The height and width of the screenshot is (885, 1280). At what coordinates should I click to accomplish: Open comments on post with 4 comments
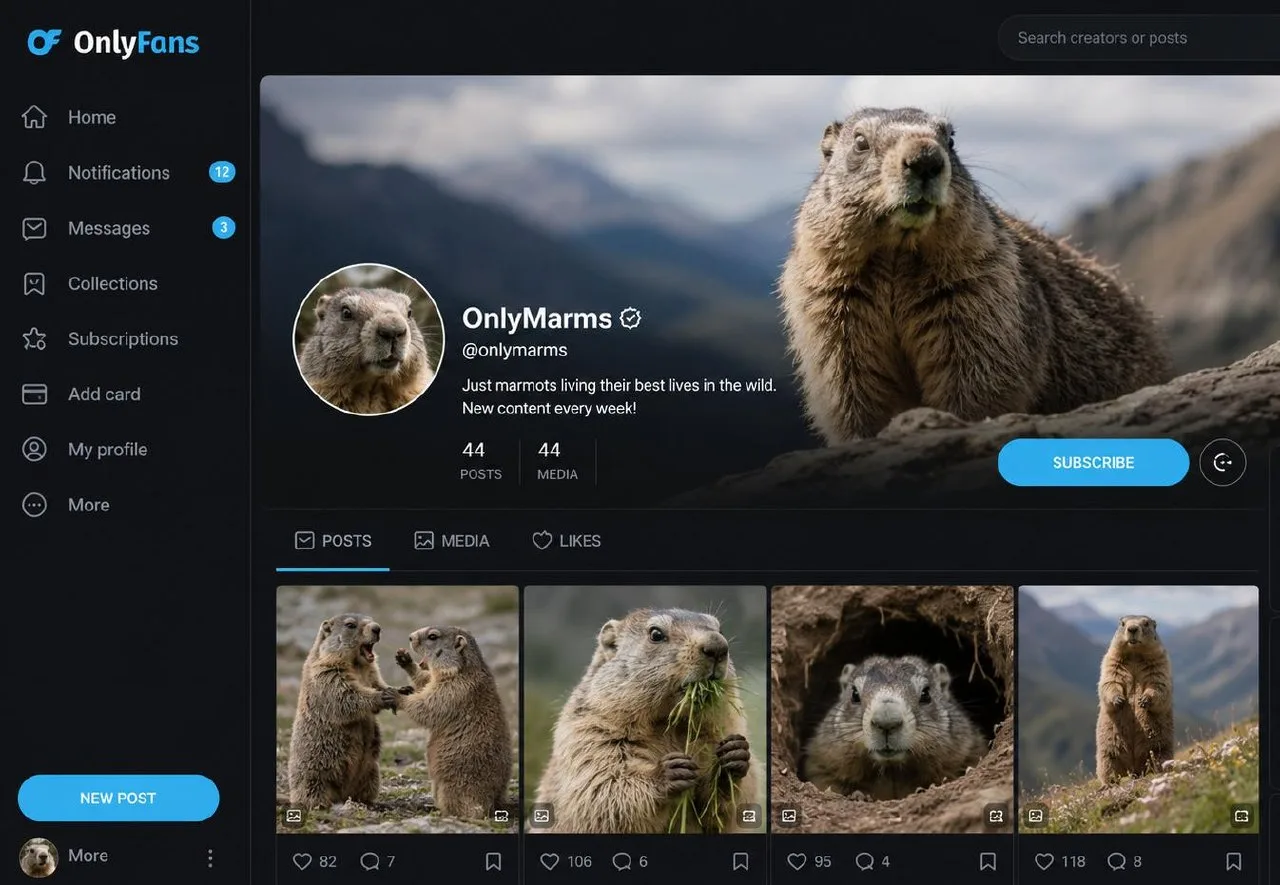click(864, 861)
